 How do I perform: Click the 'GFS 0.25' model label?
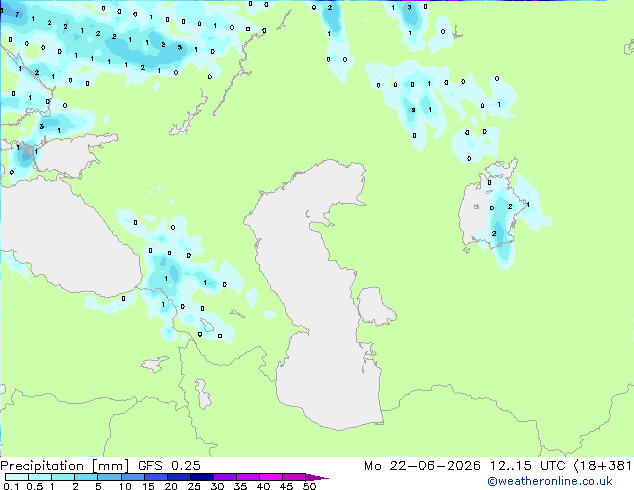pos(169,466)
